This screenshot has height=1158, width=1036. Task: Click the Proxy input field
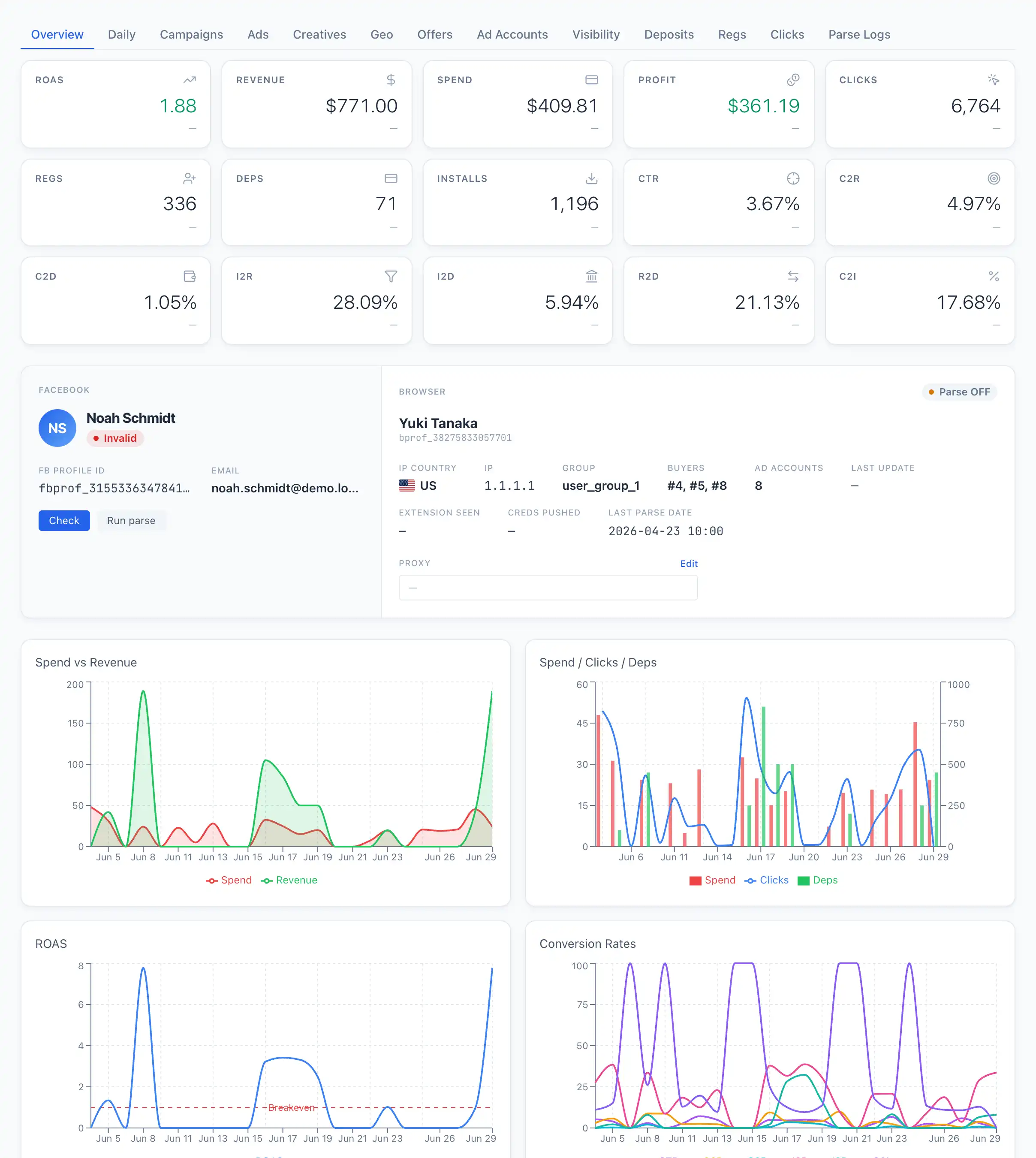tap(548, 587)
